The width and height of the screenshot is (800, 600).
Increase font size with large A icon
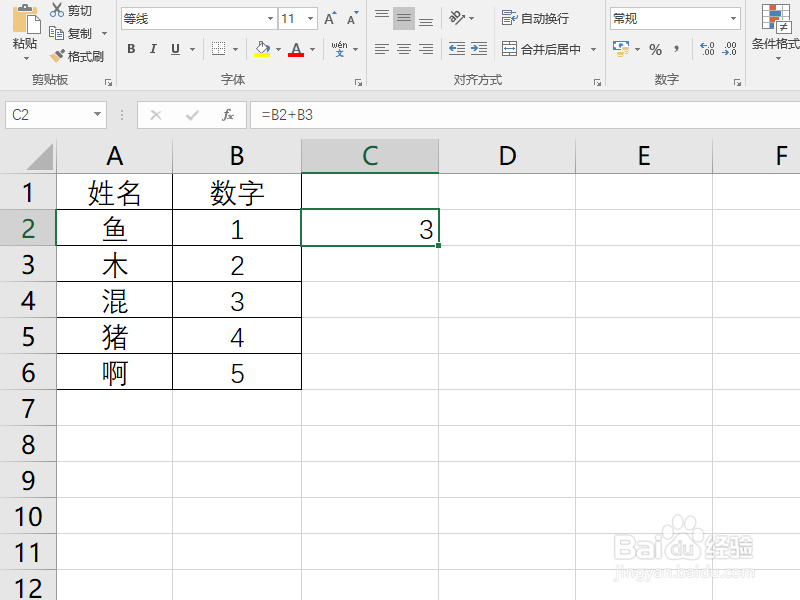click(x=331, y=19)
